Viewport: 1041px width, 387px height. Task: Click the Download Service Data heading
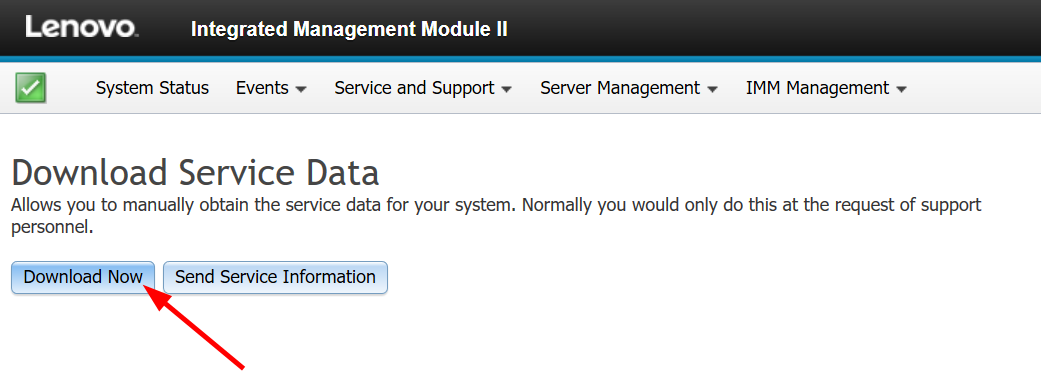point(195,173)
